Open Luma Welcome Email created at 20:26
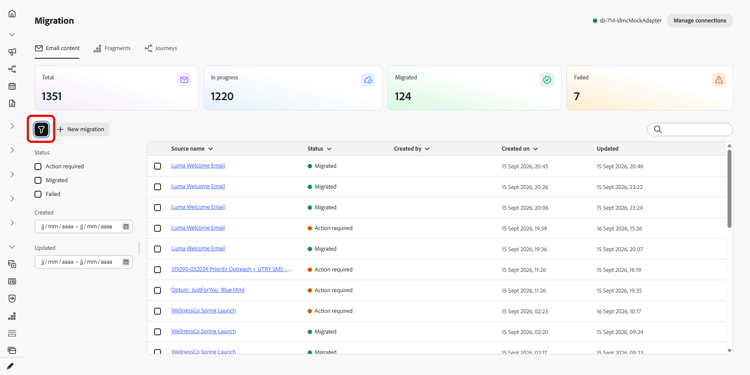750x375 pixels. click(x=198, y=186)
